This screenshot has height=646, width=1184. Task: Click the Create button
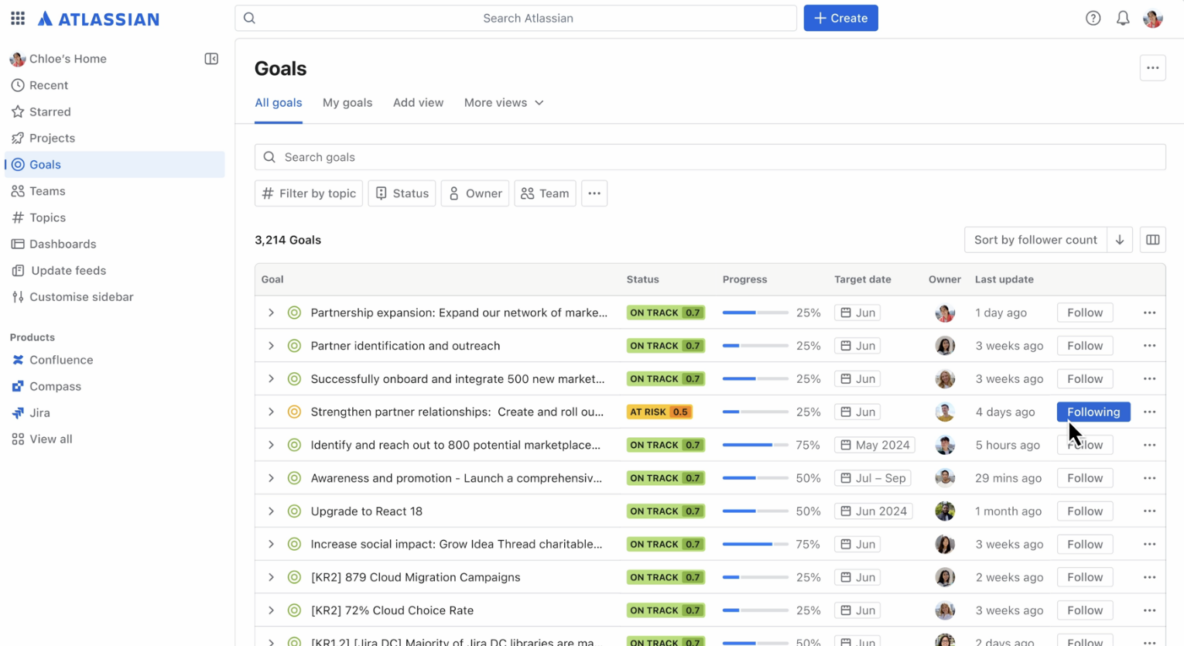[x=840, y=18]
